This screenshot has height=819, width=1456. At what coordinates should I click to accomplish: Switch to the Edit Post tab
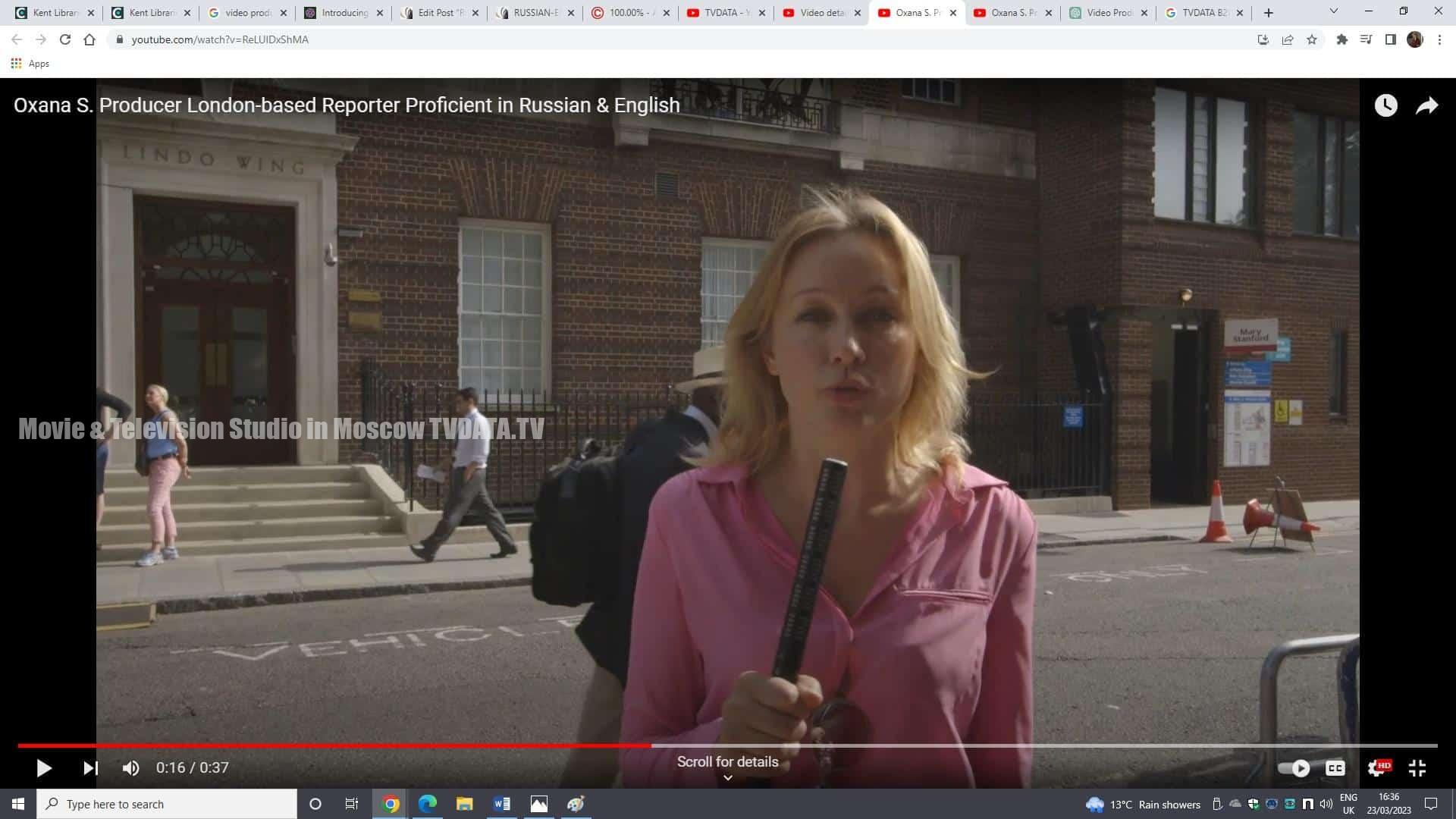pyautogui.click(x=439, y=13)
